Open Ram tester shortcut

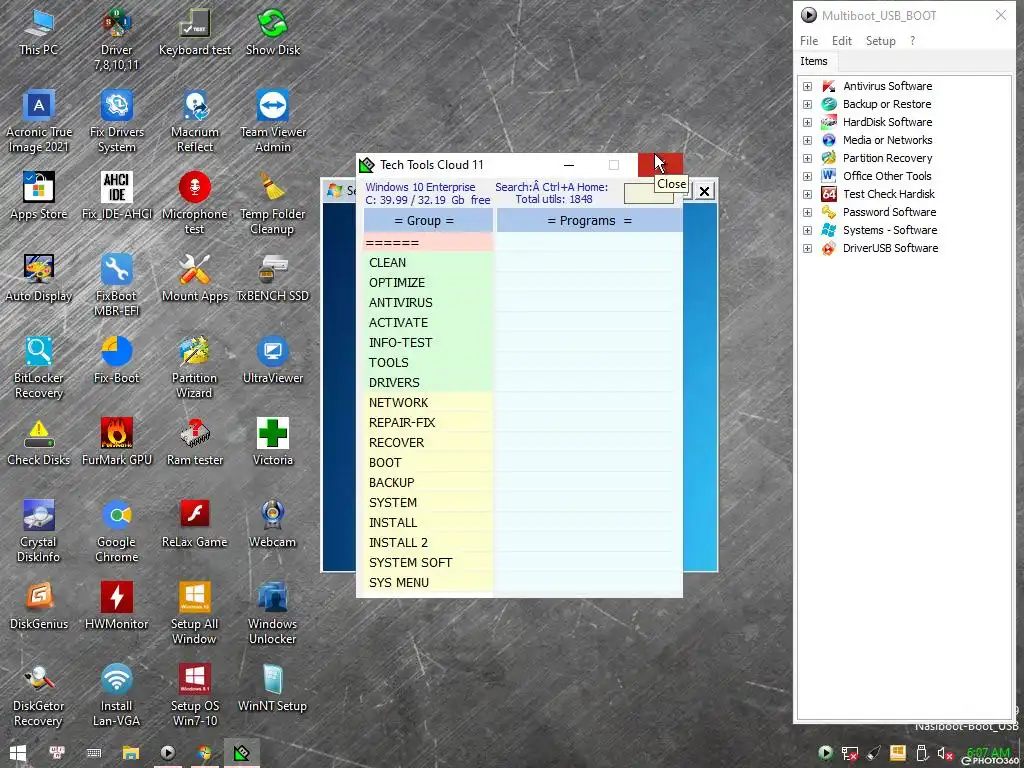[195, 442]
